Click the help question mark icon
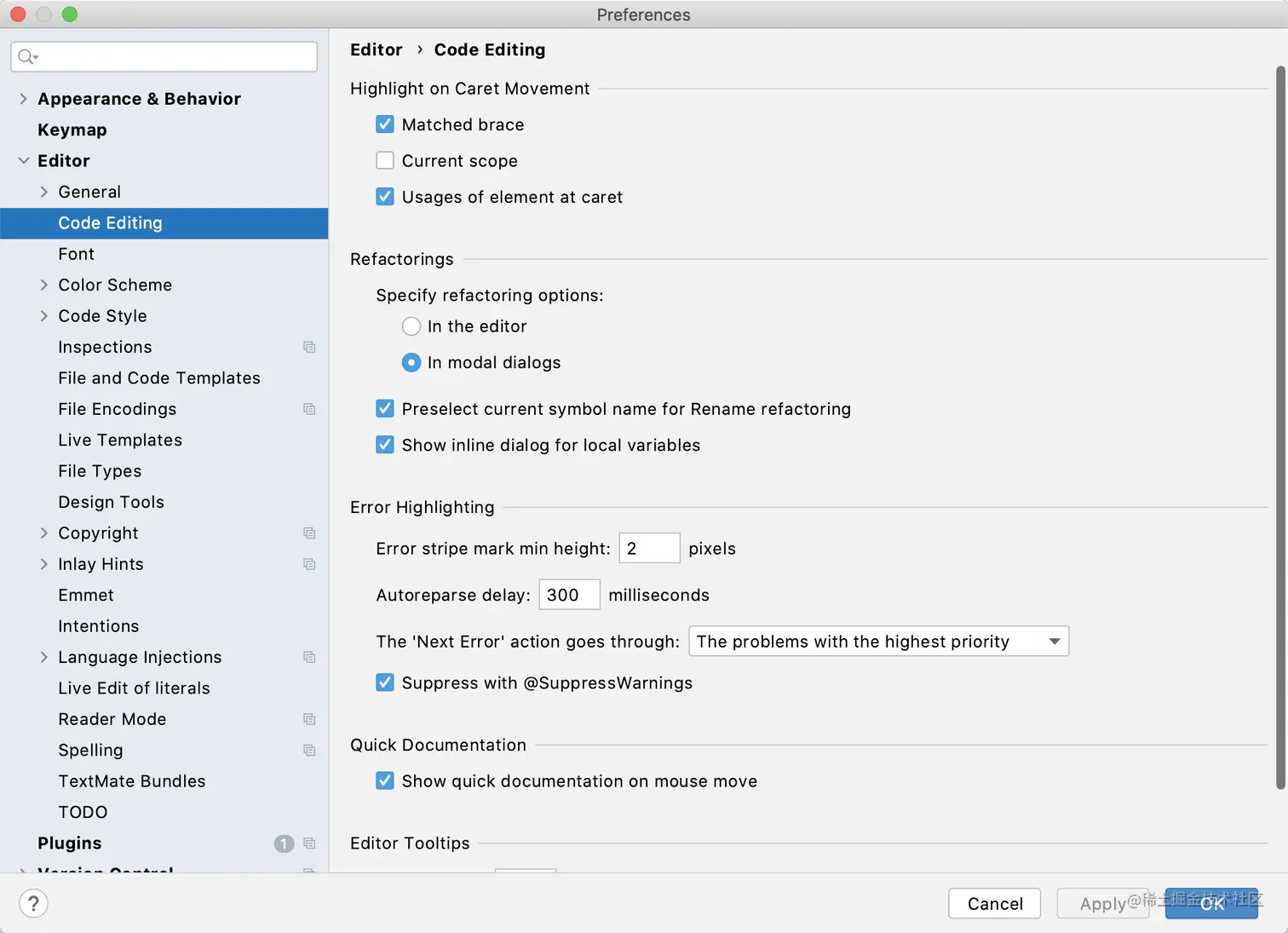 33,903
